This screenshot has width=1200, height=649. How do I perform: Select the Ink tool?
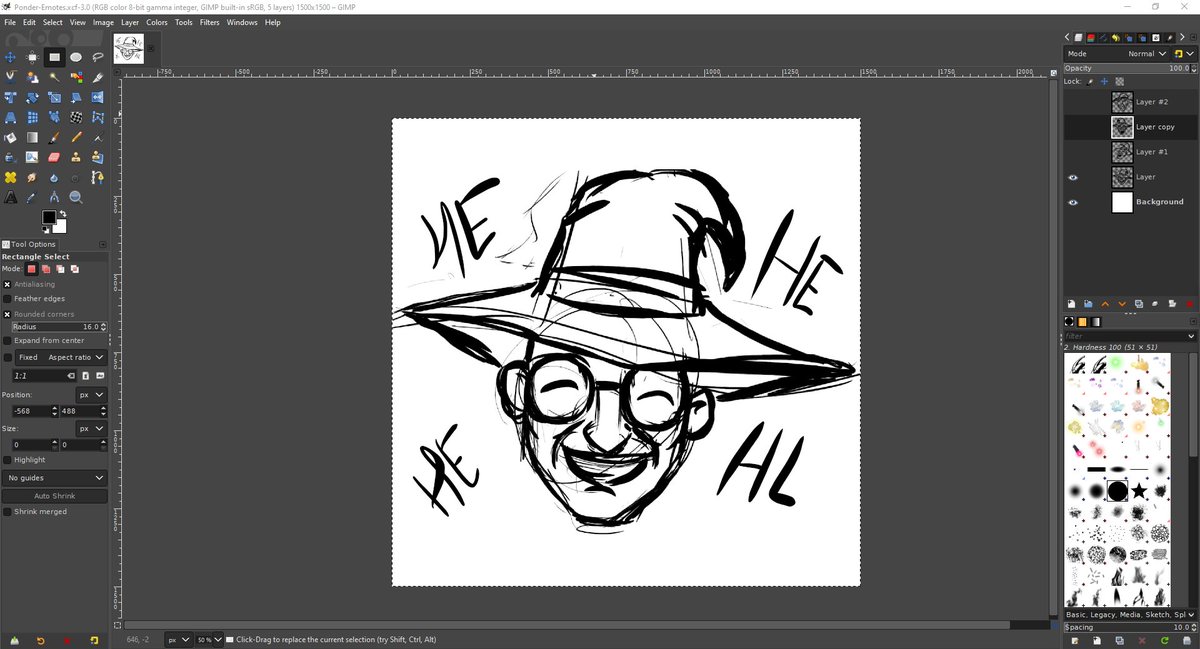10,157
